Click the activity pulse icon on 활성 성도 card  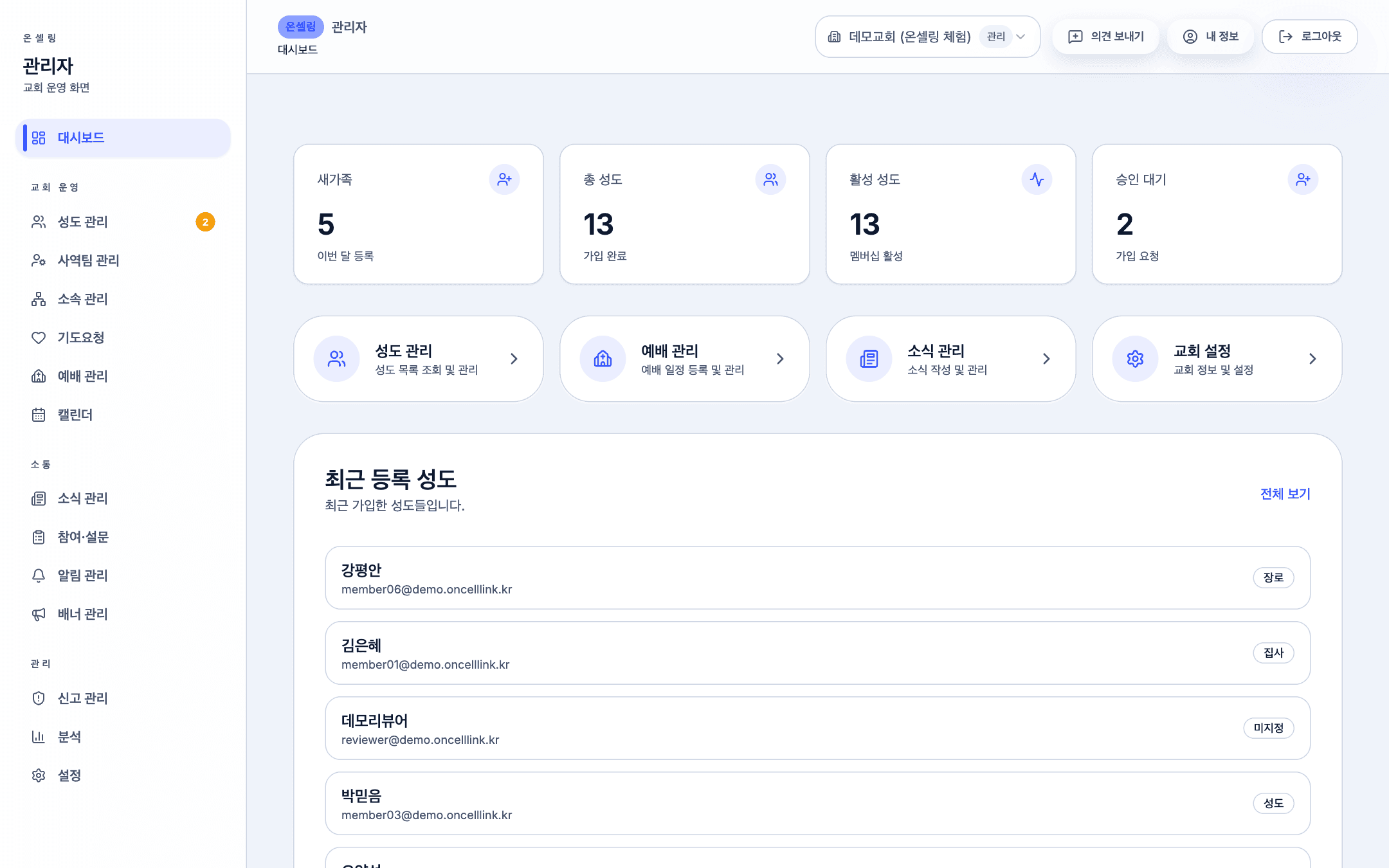click(1037, 179)
